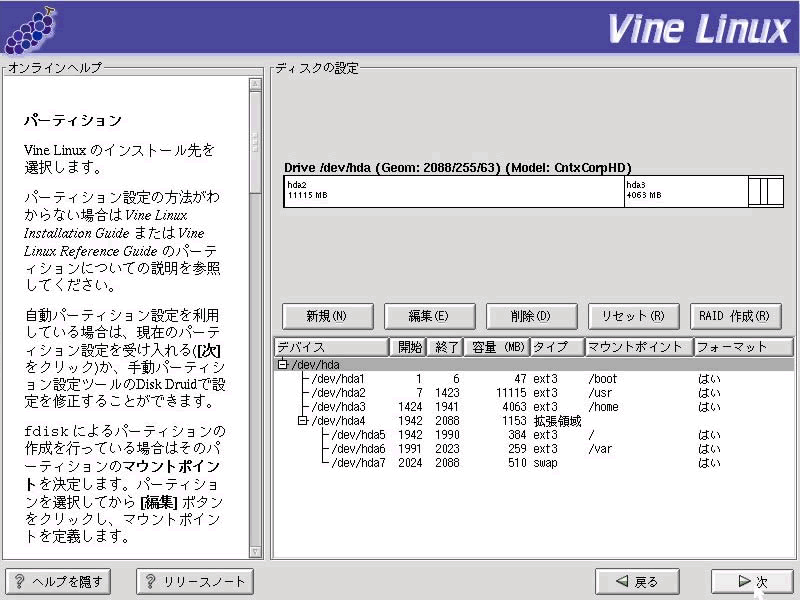This screenshot has height=600, width=800.
Task: Click the /boot mount point cell
Action: tap(603, 379)
